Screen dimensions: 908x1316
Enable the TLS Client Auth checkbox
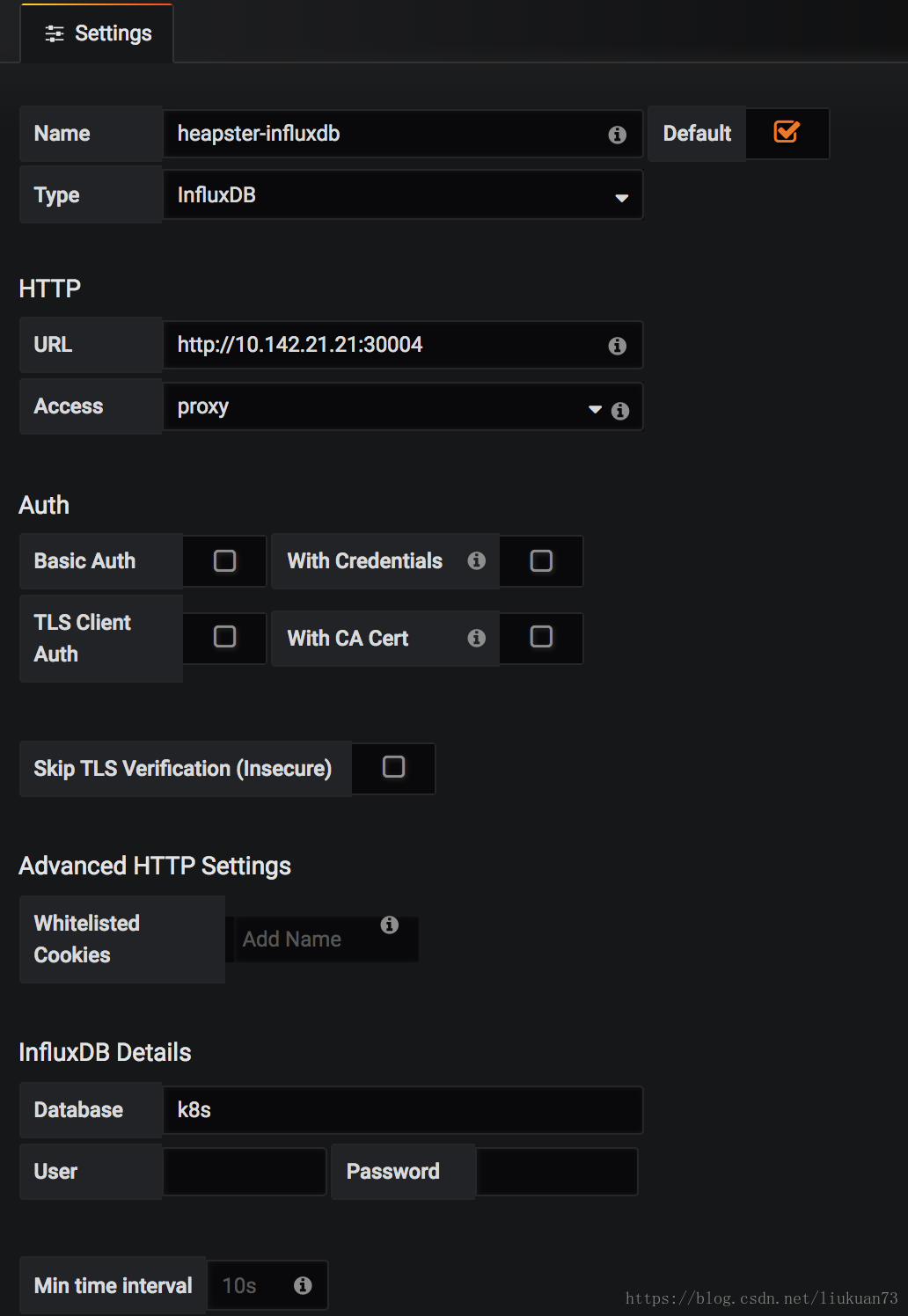tap(225, 636)
